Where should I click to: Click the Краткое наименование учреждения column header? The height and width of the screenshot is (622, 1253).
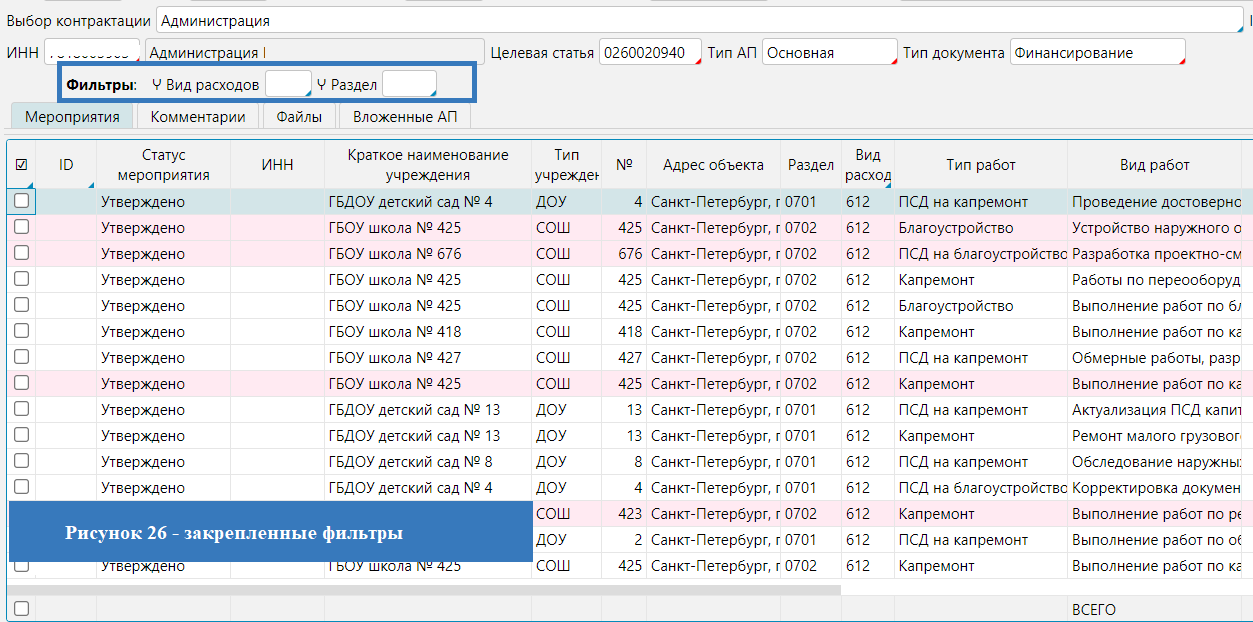[428, 164]
